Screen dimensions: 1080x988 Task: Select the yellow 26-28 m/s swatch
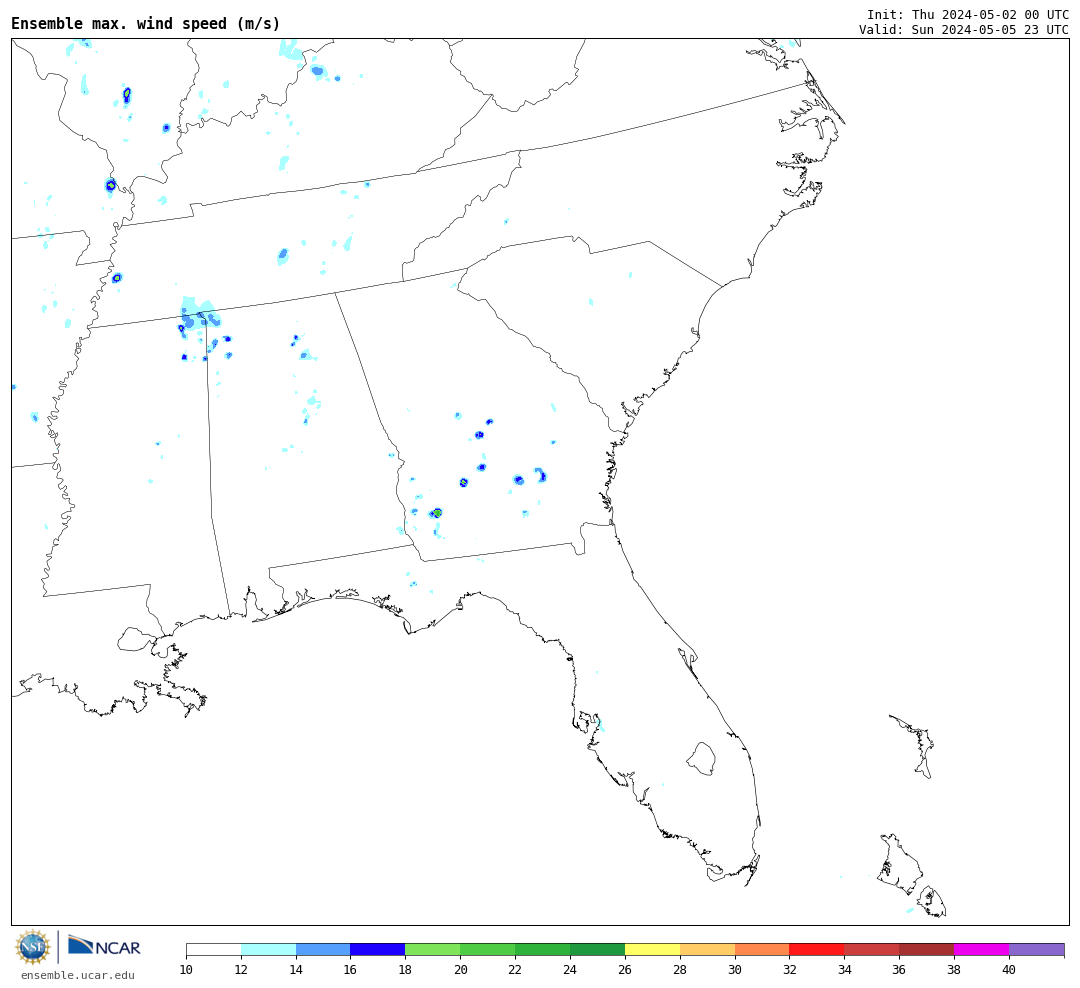coord(652,949)
